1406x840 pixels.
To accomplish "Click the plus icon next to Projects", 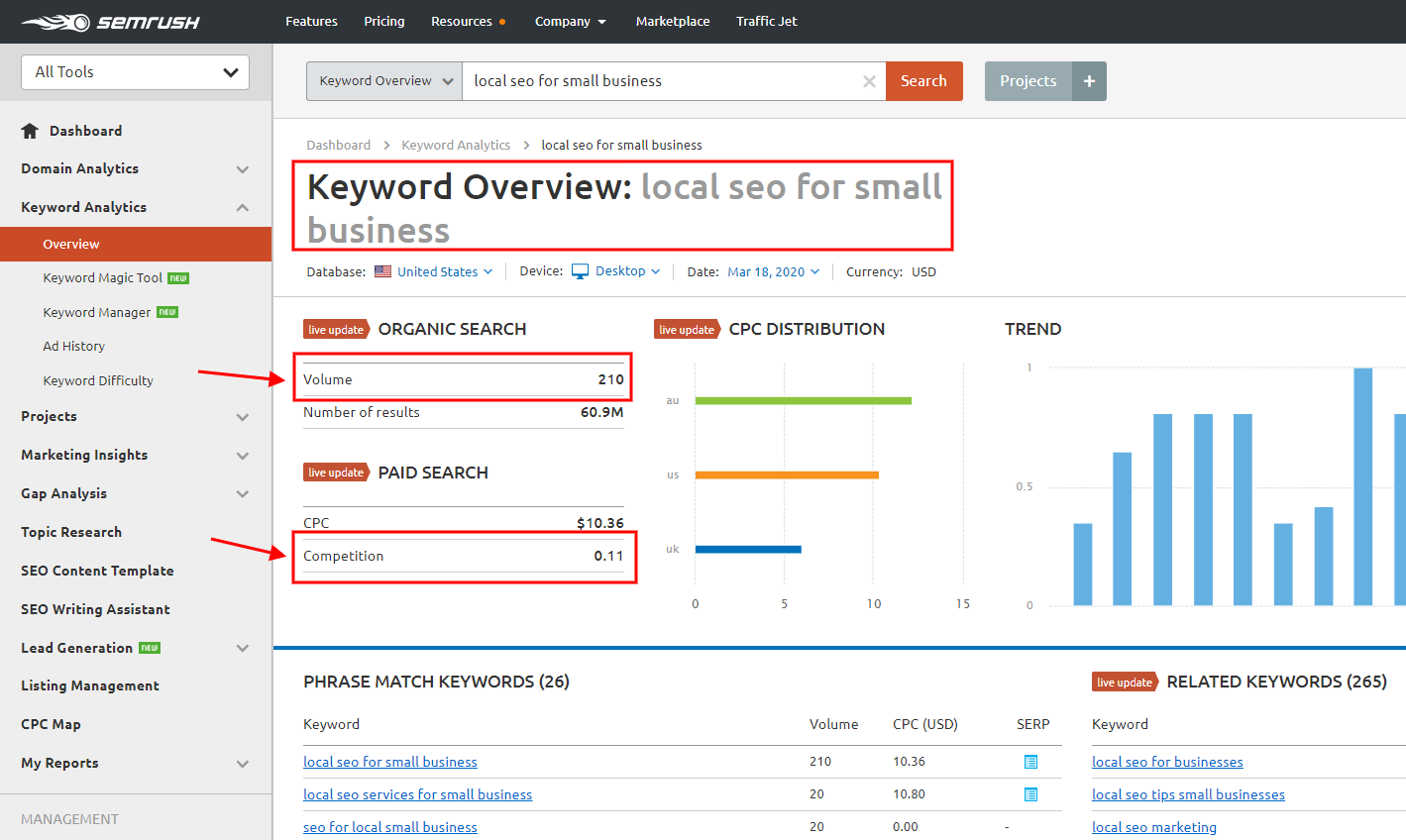I will point(1089,81).
